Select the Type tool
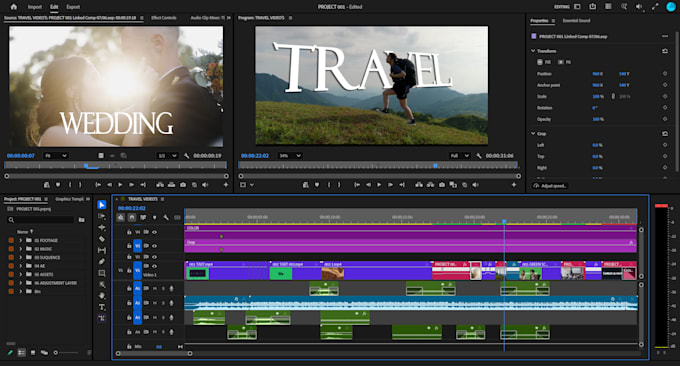680x366 pixels. (102, 307)
